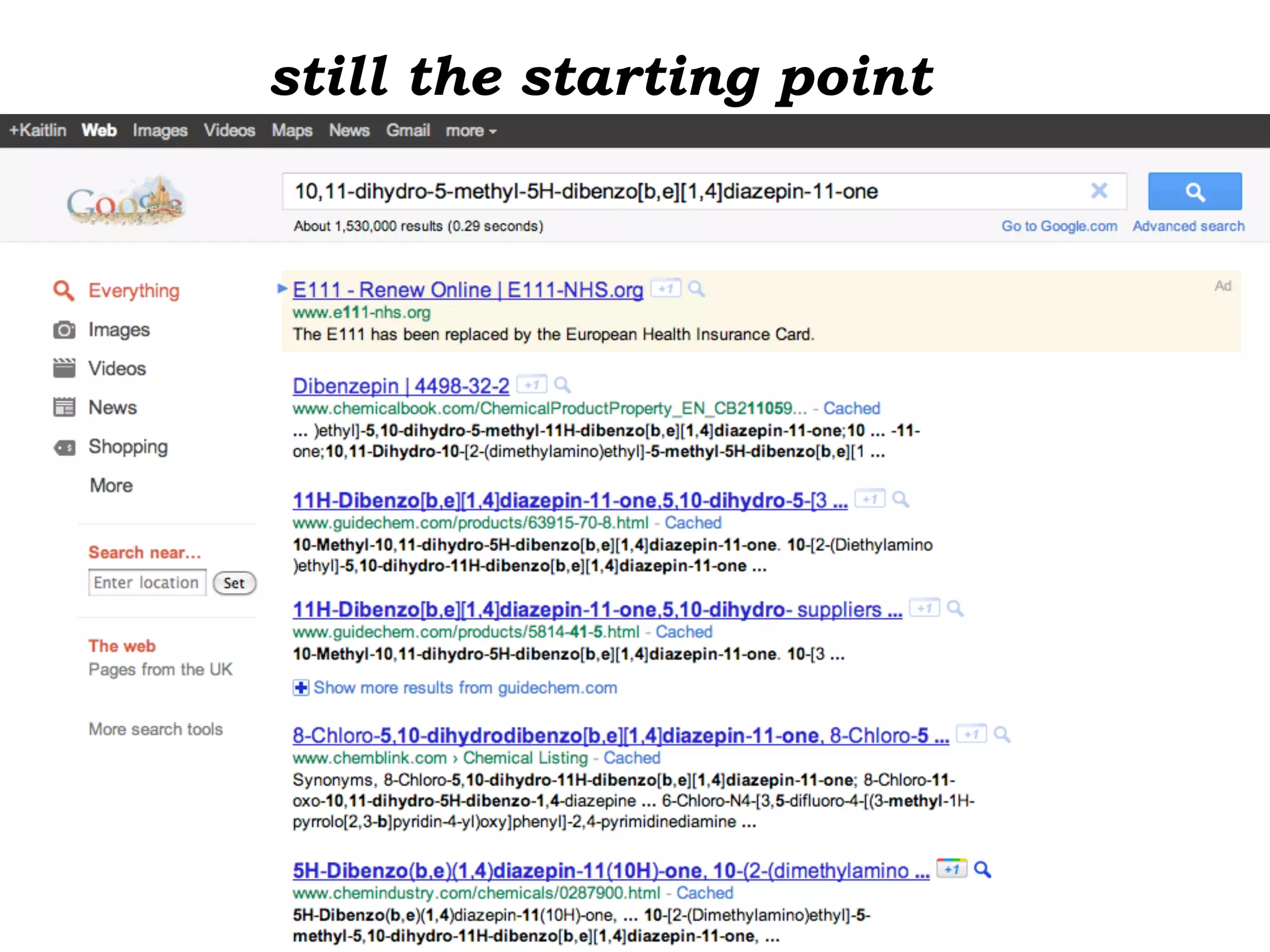Open Gmail in the top navigation bar
The image size is (1270, 952).
[408, 130]
